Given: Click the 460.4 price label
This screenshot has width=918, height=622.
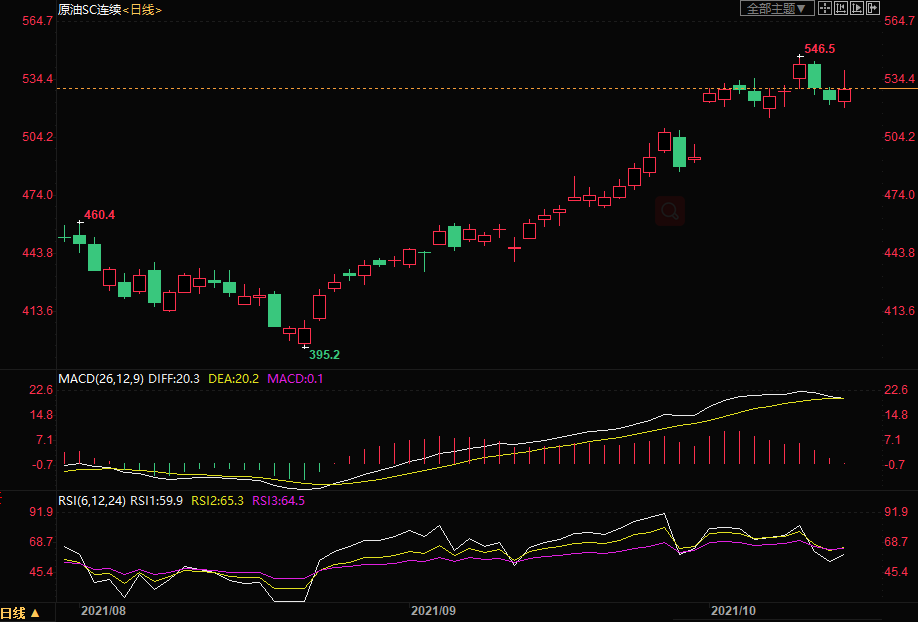Looking at the screenshot, I should coord(99,214).
